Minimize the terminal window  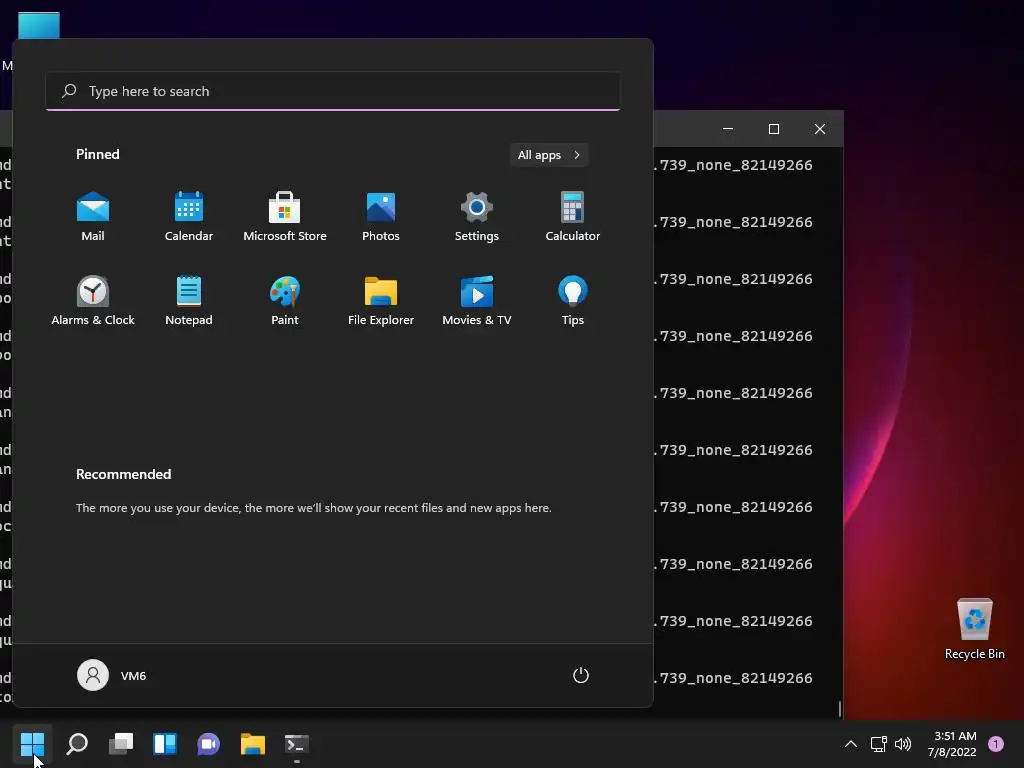(728, 129)
